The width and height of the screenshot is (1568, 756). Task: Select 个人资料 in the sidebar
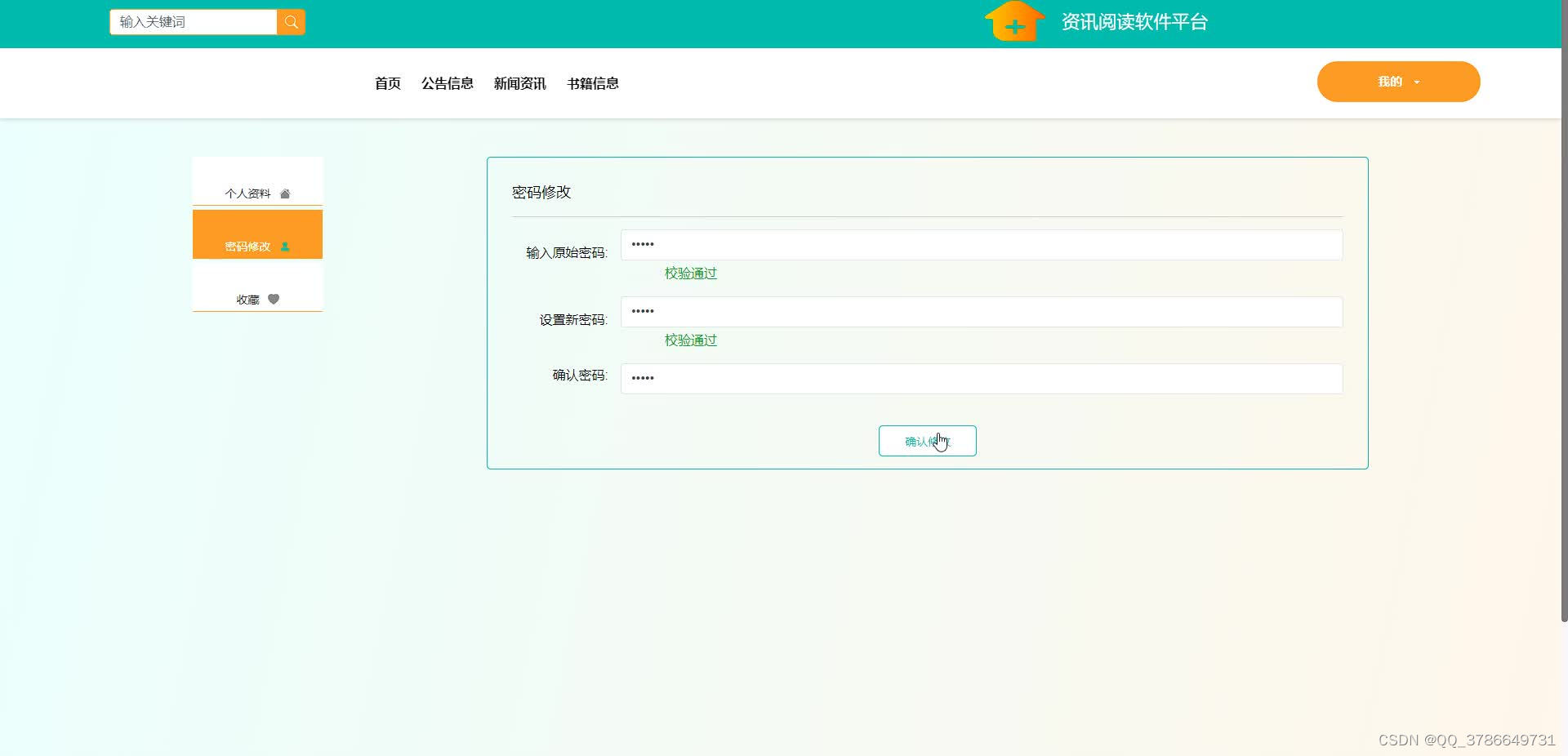pos(257,181)
